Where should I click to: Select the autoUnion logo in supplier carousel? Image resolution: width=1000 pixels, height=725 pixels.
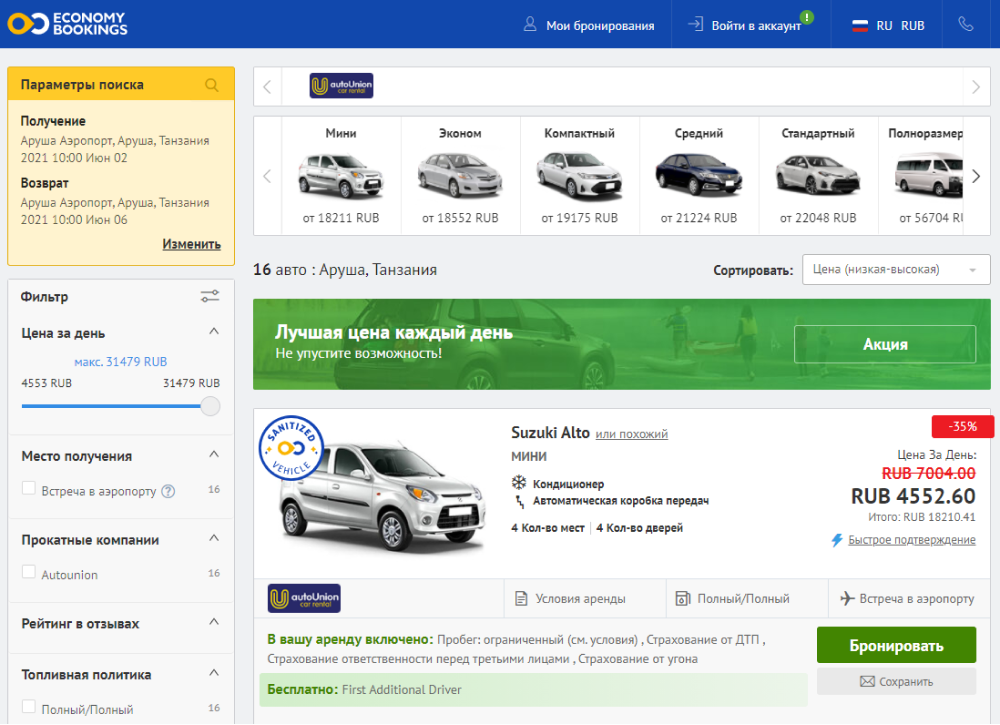(x=341, y=86)
